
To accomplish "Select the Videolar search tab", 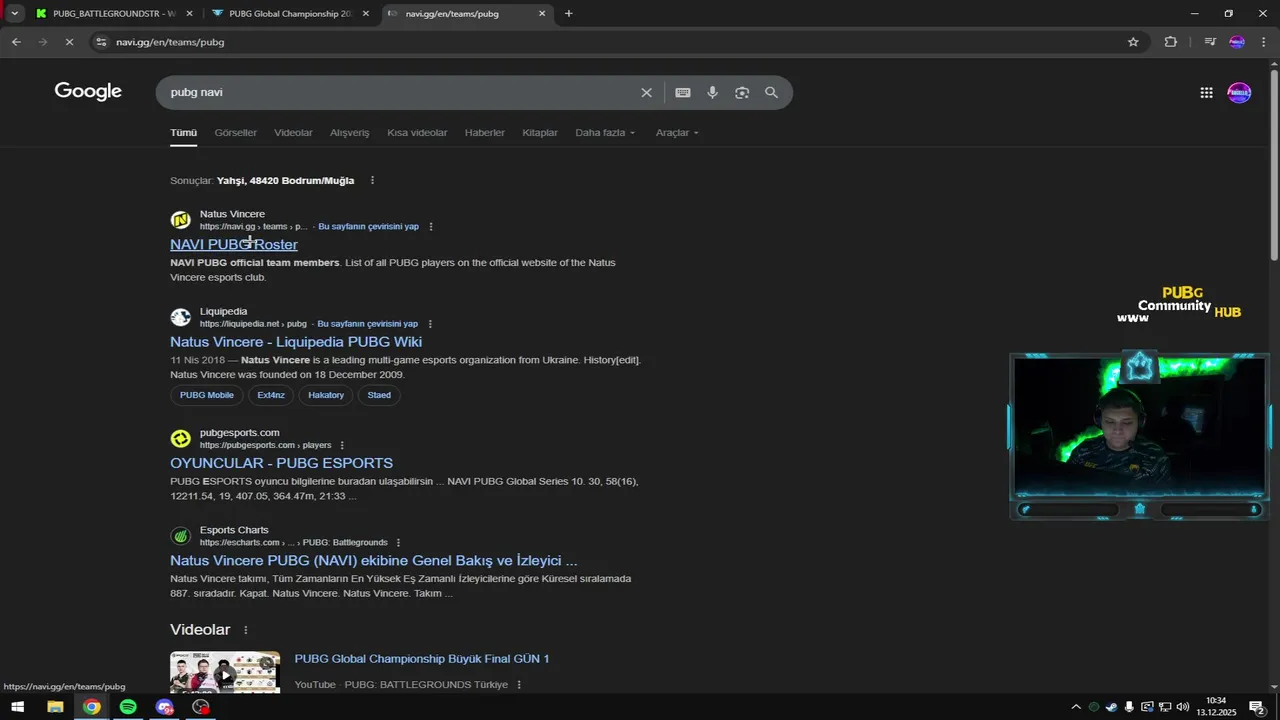I will click(x=293, y=133).
